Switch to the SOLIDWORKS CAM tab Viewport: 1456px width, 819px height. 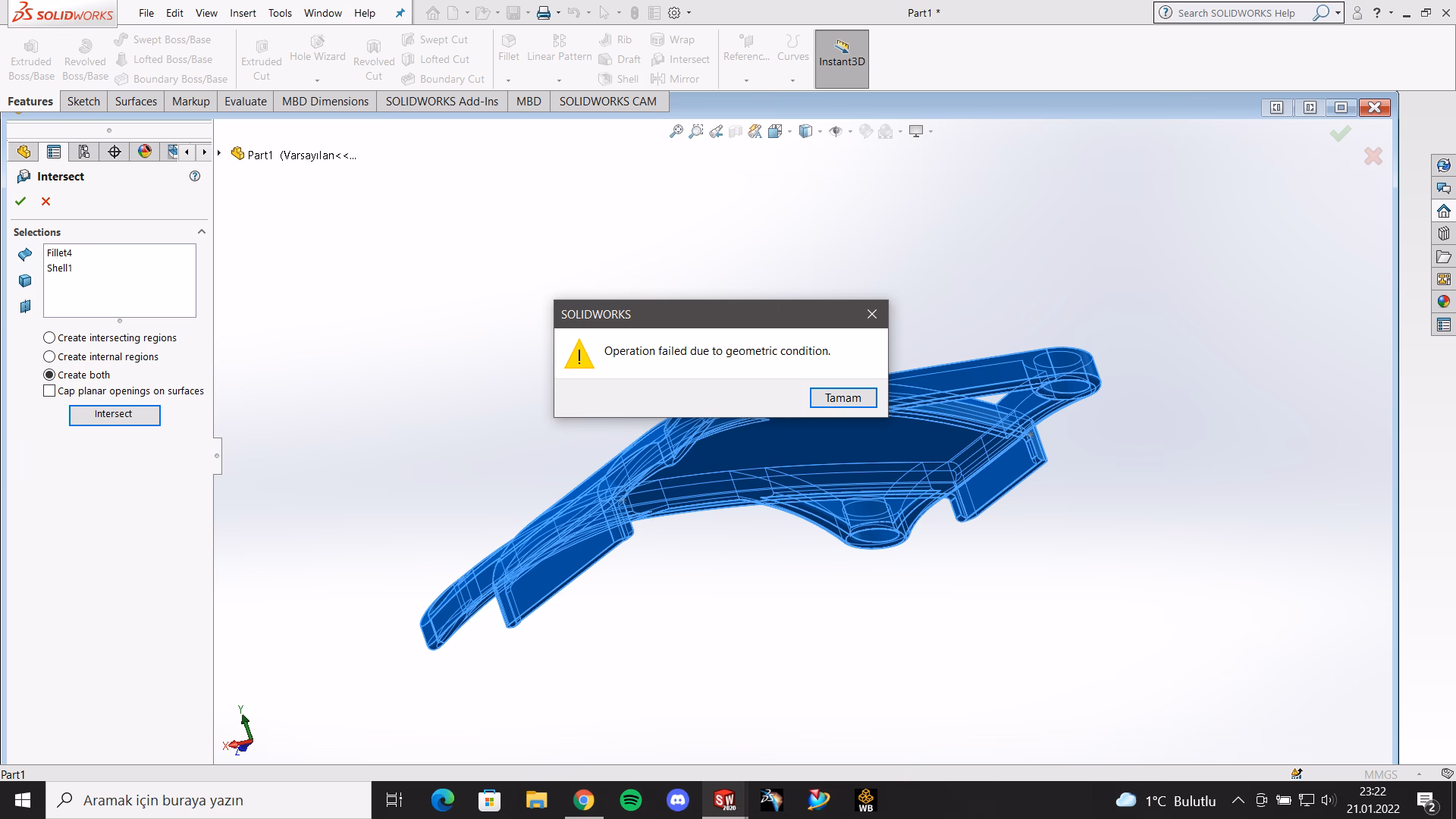(x=607, y=101)
